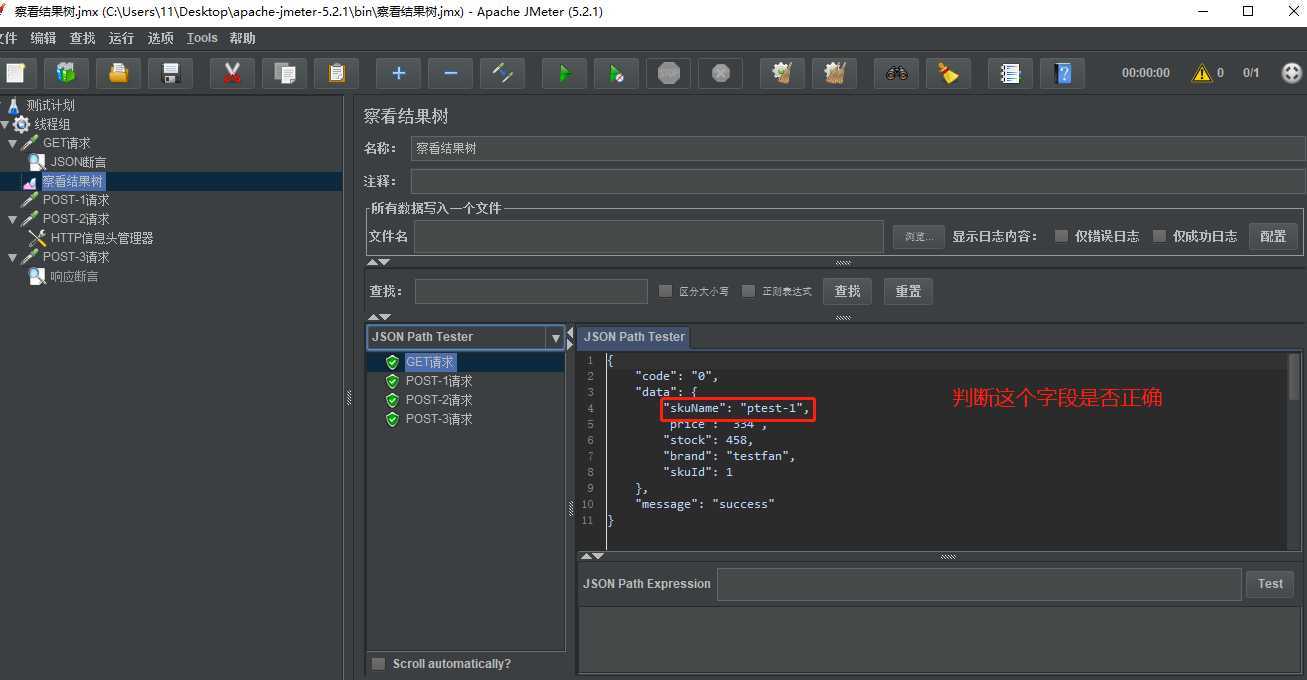Click the Copy toolbar icon
Screen dimensions: 1307x680
284,73
